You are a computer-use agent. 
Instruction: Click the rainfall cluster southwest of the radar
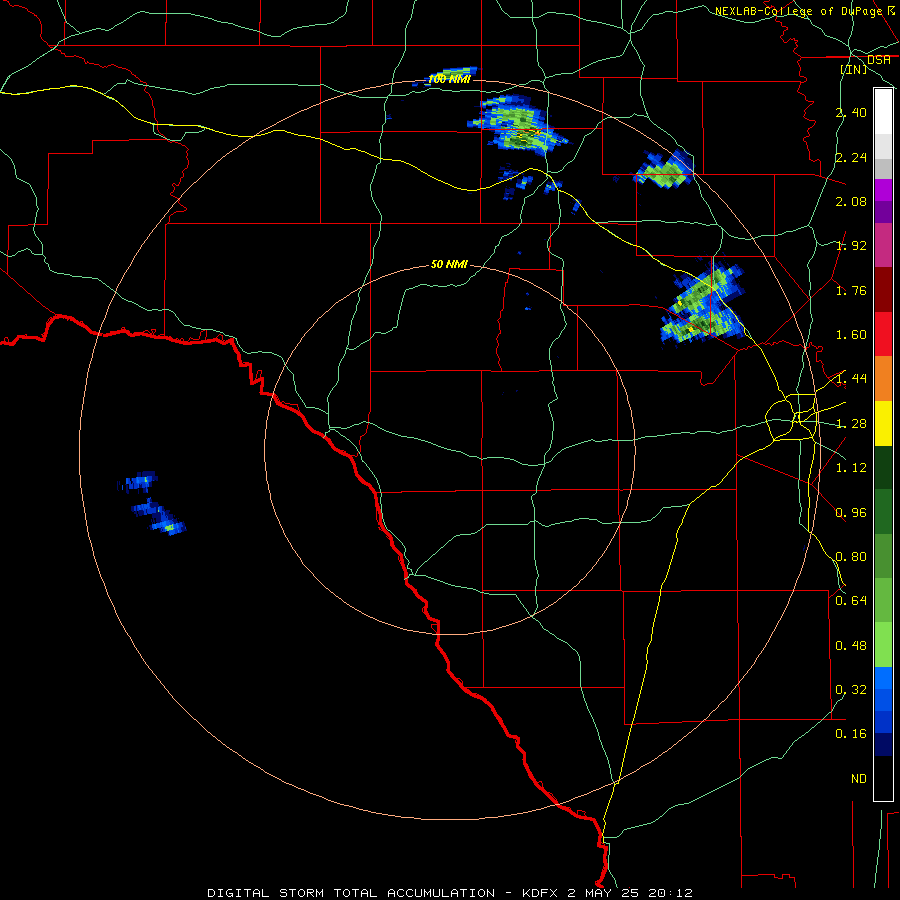pos(152,503)
